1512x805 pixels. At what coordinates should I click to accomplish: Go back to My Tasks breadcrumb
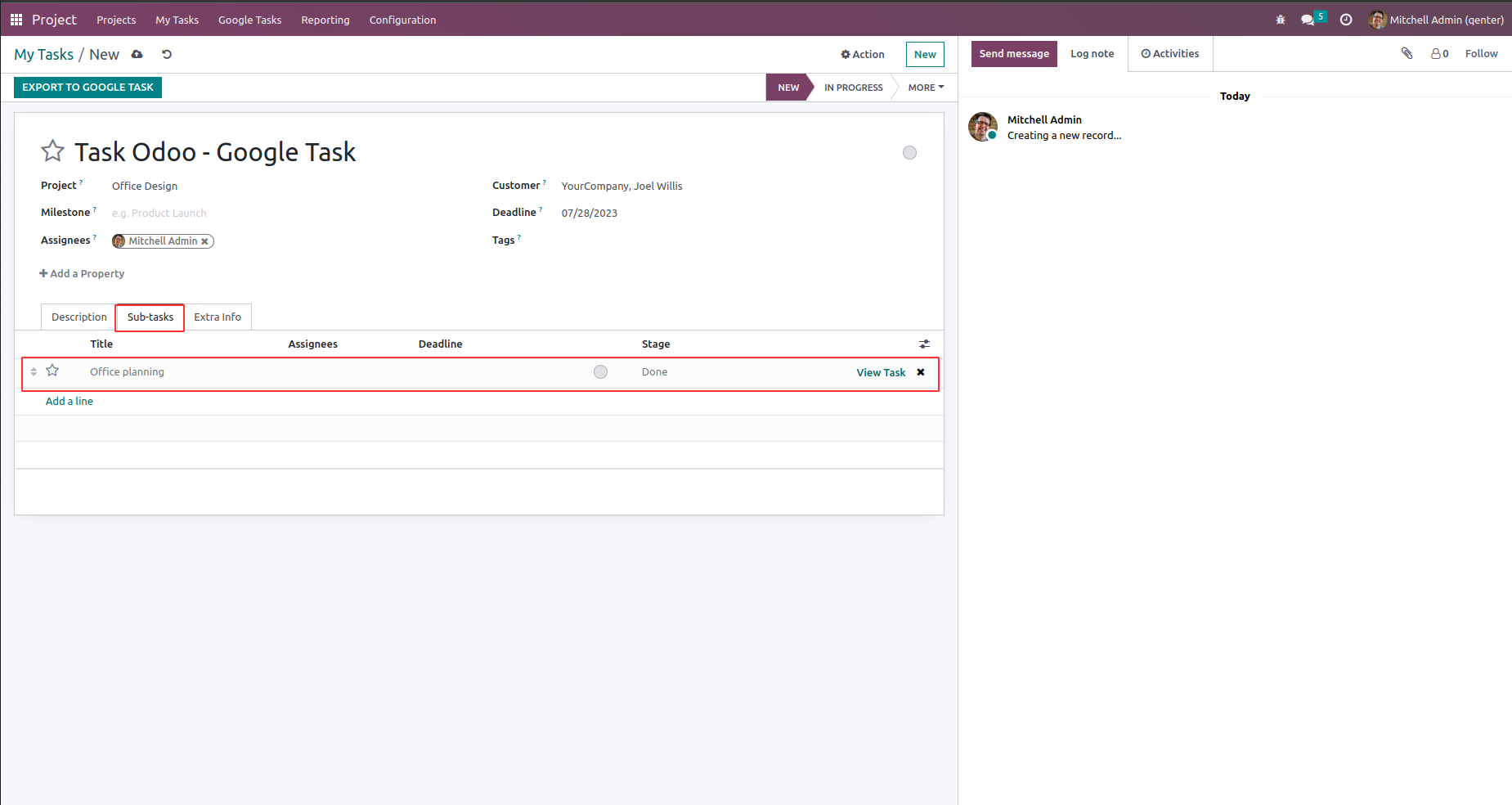tap(43, 55)
